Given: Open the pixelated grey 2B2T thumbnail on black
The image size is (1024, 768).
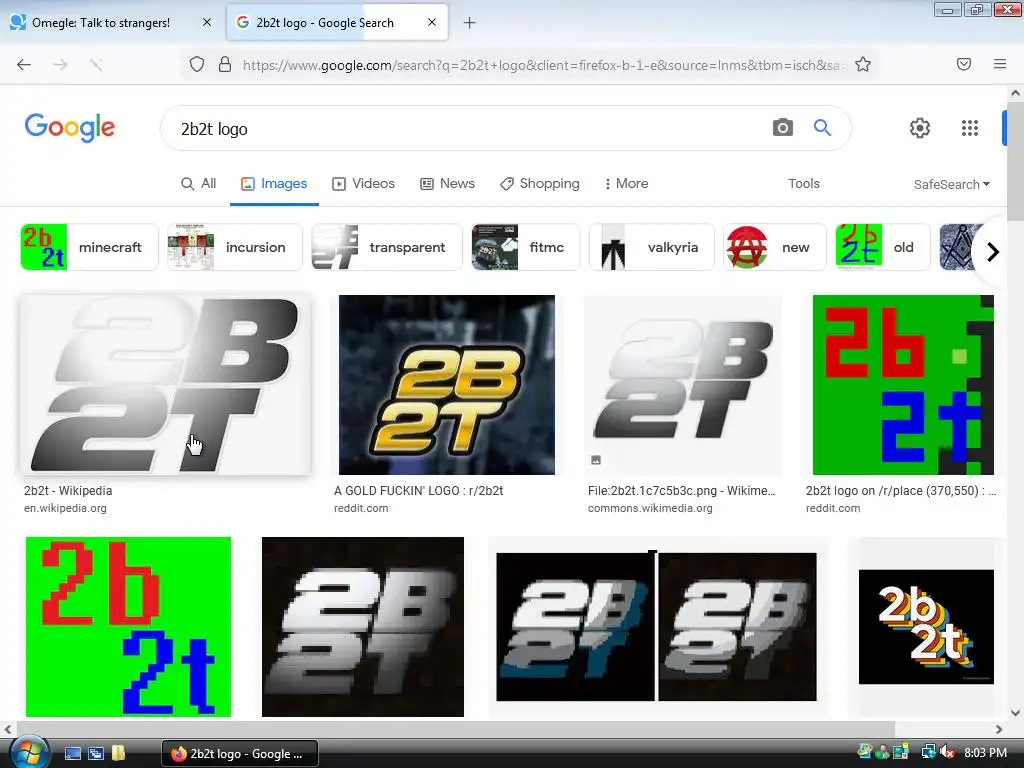Looking at the screenshot, I should pyautogui.click(x=362, y=627).
